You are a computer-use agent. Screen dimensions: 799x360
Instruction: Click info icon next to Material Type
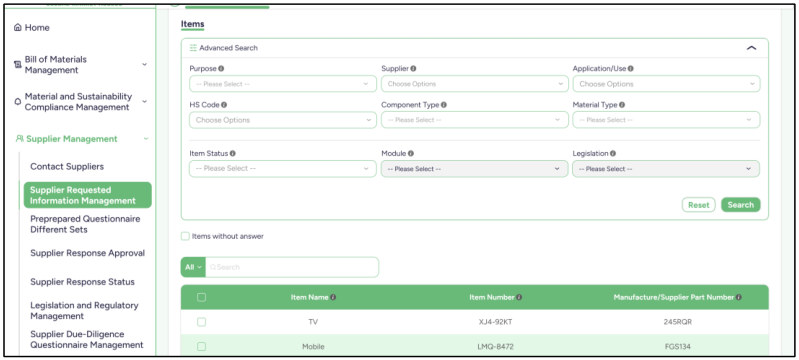point(622,105)
